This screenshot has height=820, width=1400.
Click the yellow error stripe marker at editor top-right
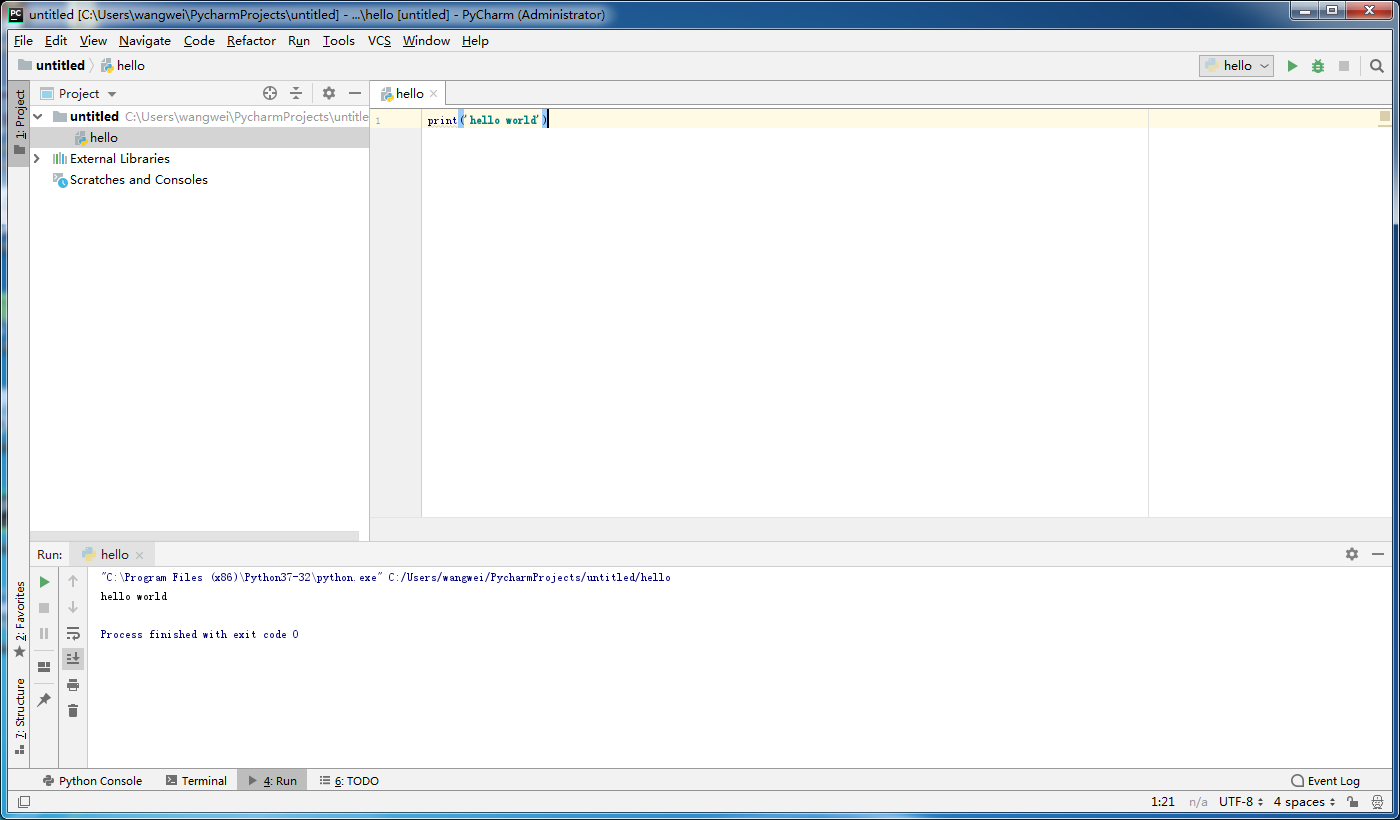pyautogui.click(x=1385, y=117)
